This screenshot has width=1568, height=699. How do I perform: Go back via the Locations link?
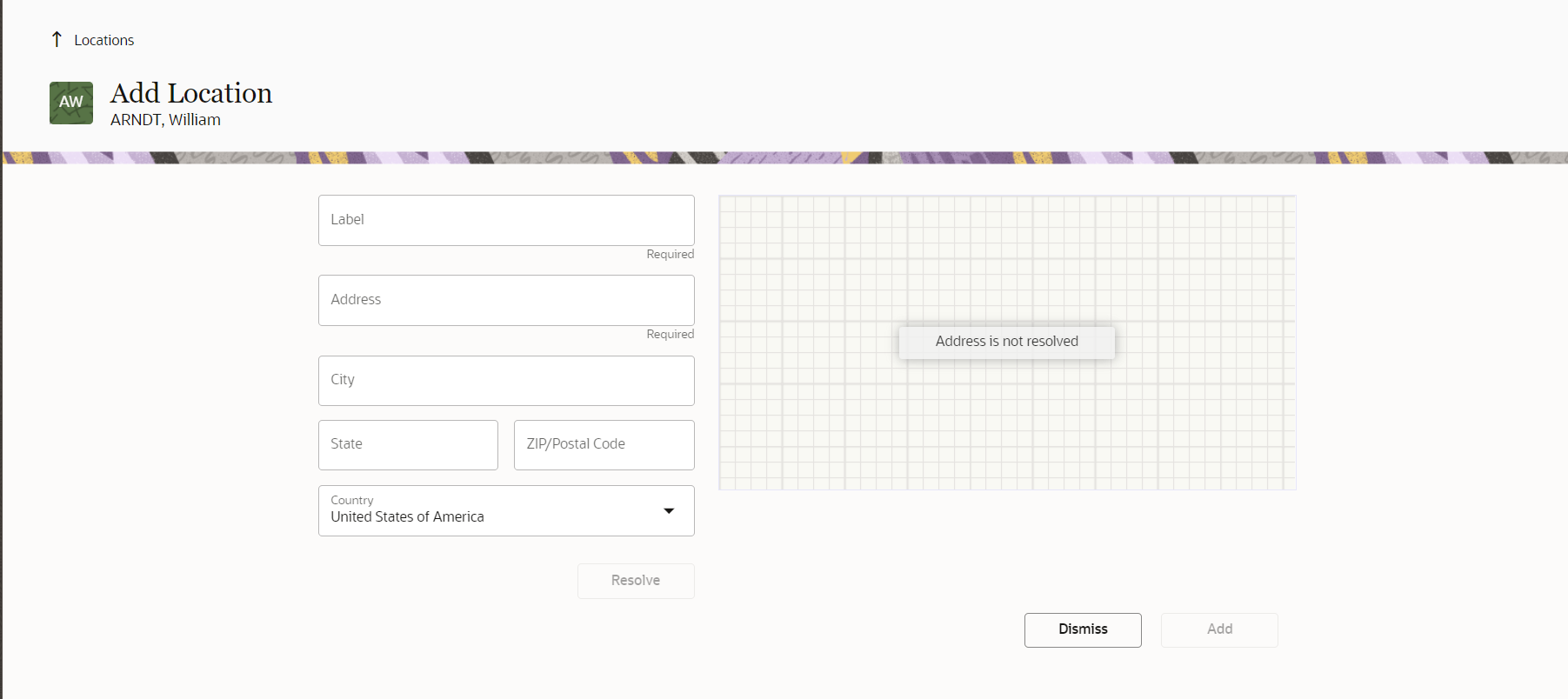(x=103, y=40)
